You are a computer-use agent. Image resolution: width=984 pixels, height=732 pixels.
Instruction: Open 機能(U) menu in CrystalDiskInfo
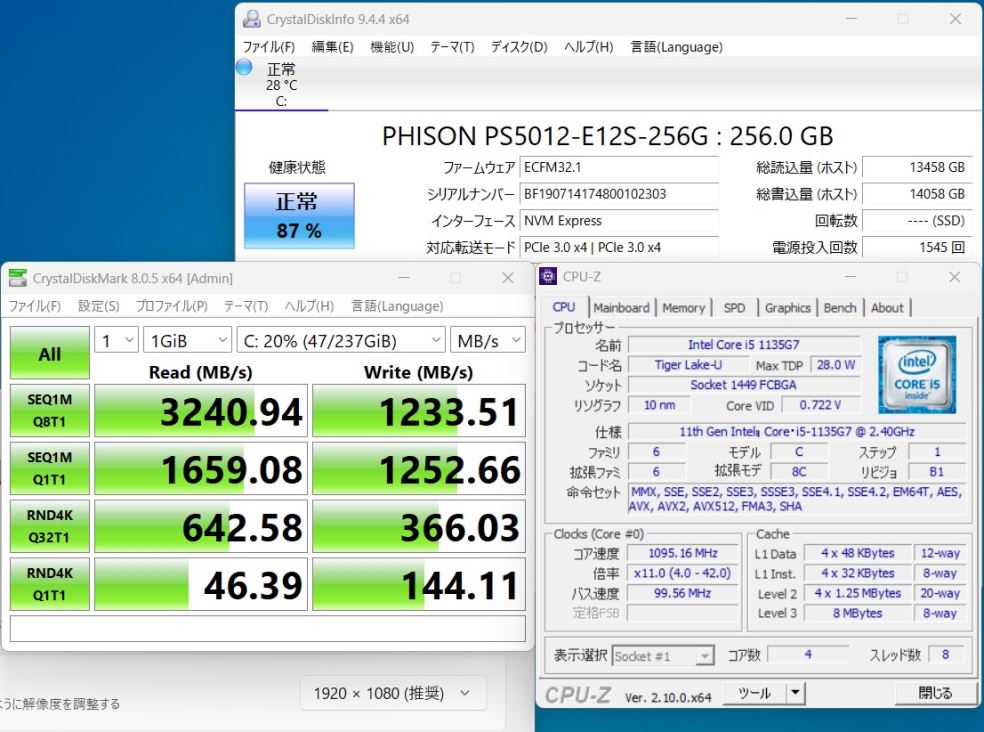click(392, 47)
